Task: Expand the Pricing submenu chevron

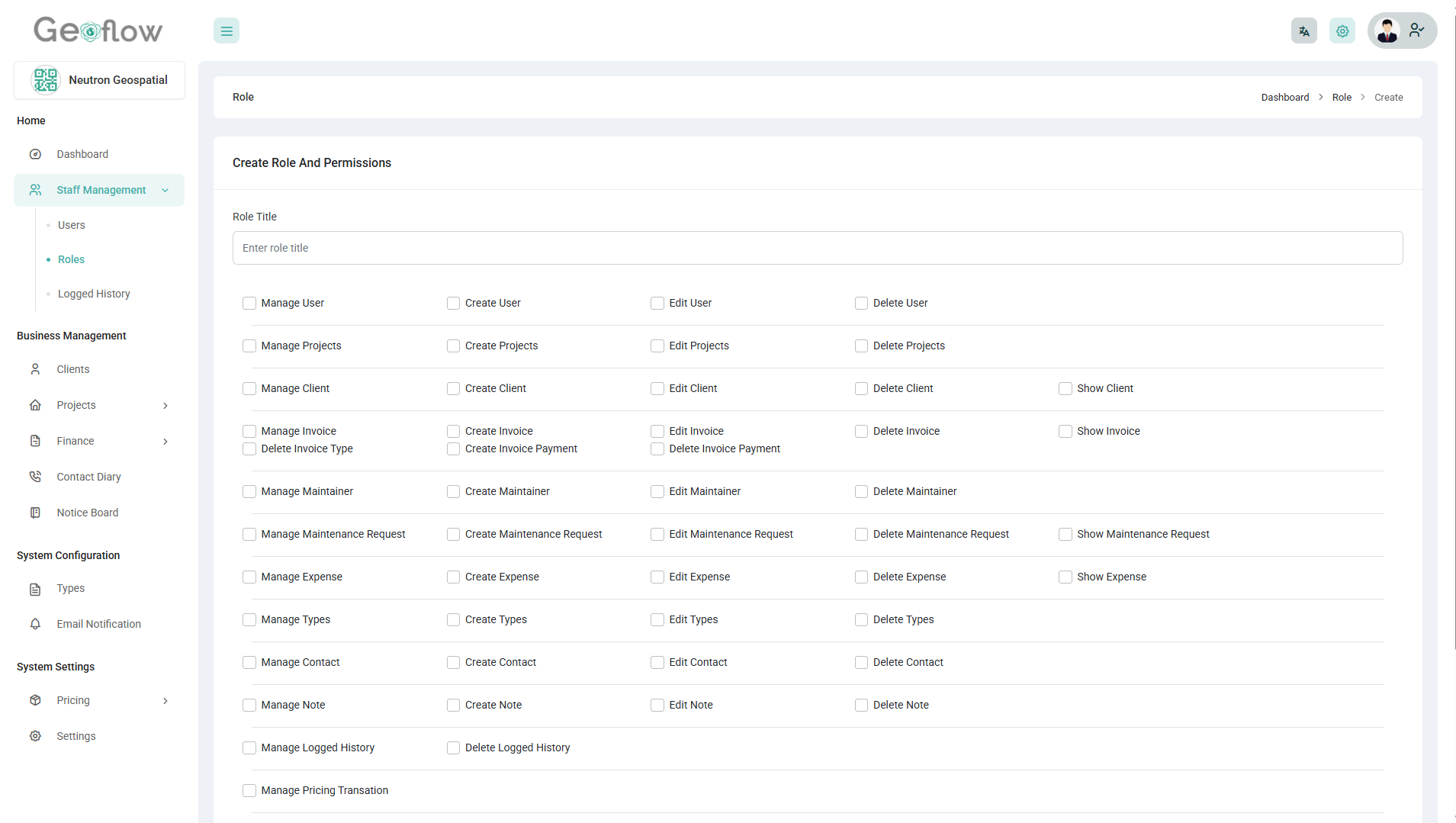Action: (x=166, y=701)
